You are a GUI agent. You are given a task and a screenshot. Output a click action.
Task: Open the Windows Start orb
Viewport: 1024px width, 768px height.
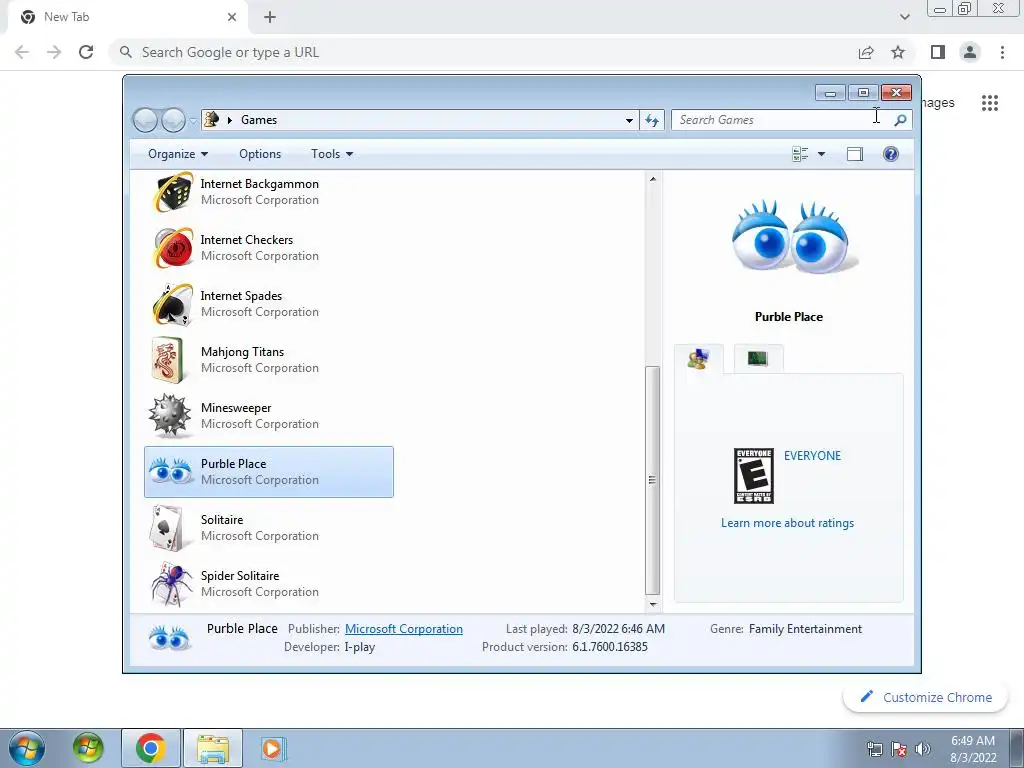[x=27, y=748]
